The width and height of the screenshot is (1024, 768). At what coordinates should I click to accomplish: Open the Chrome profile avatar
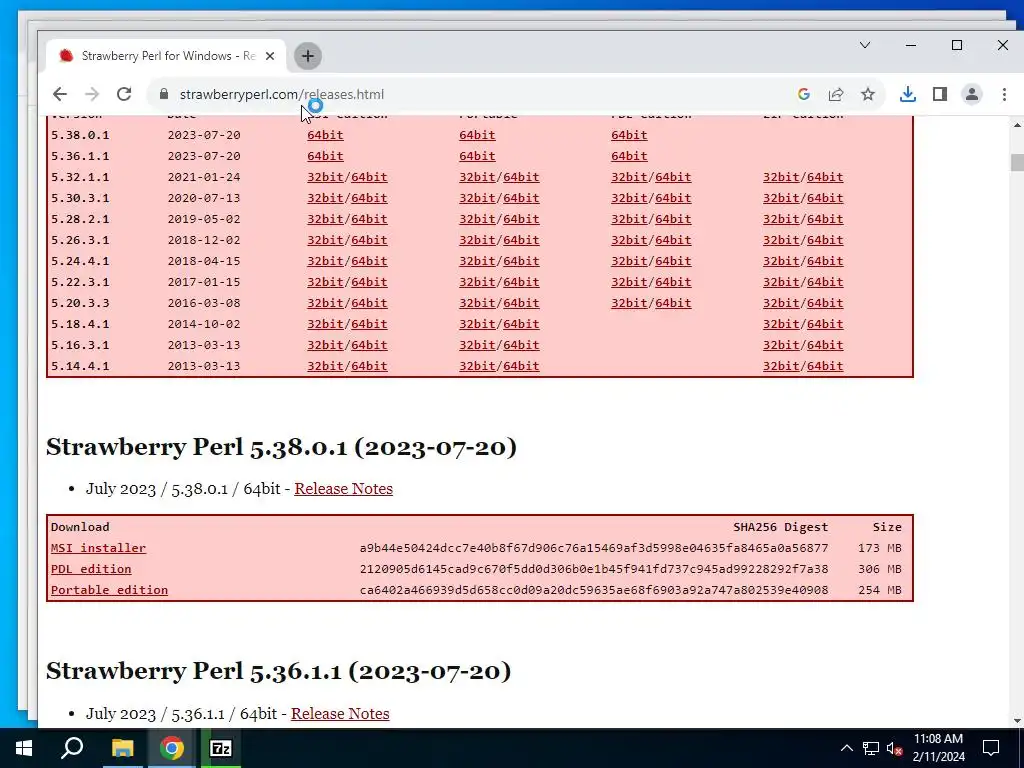click(972, 94)
